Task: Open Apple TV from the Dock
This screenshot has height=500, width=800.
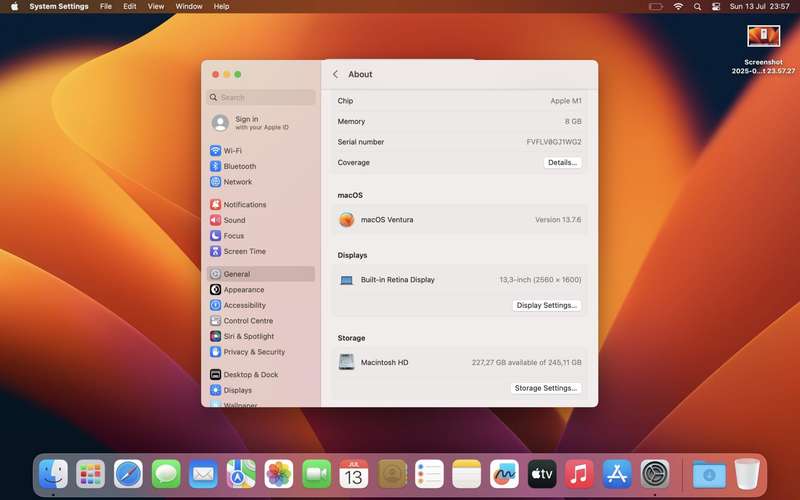Action: (x=542, y=474)
